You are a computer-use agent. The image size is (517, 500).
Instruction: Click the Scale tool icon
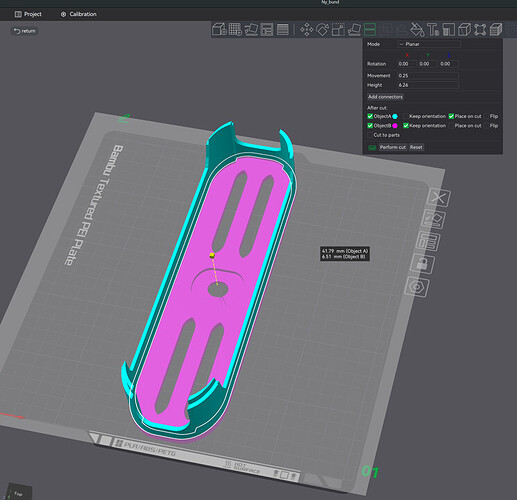click(338, 30)
